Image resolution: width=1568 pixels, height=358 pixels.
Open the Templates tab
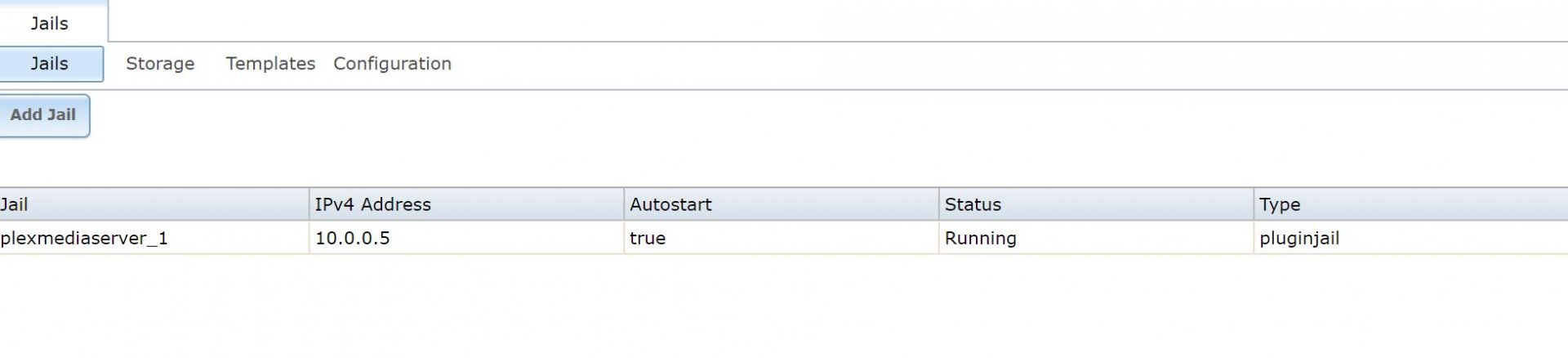270,64
